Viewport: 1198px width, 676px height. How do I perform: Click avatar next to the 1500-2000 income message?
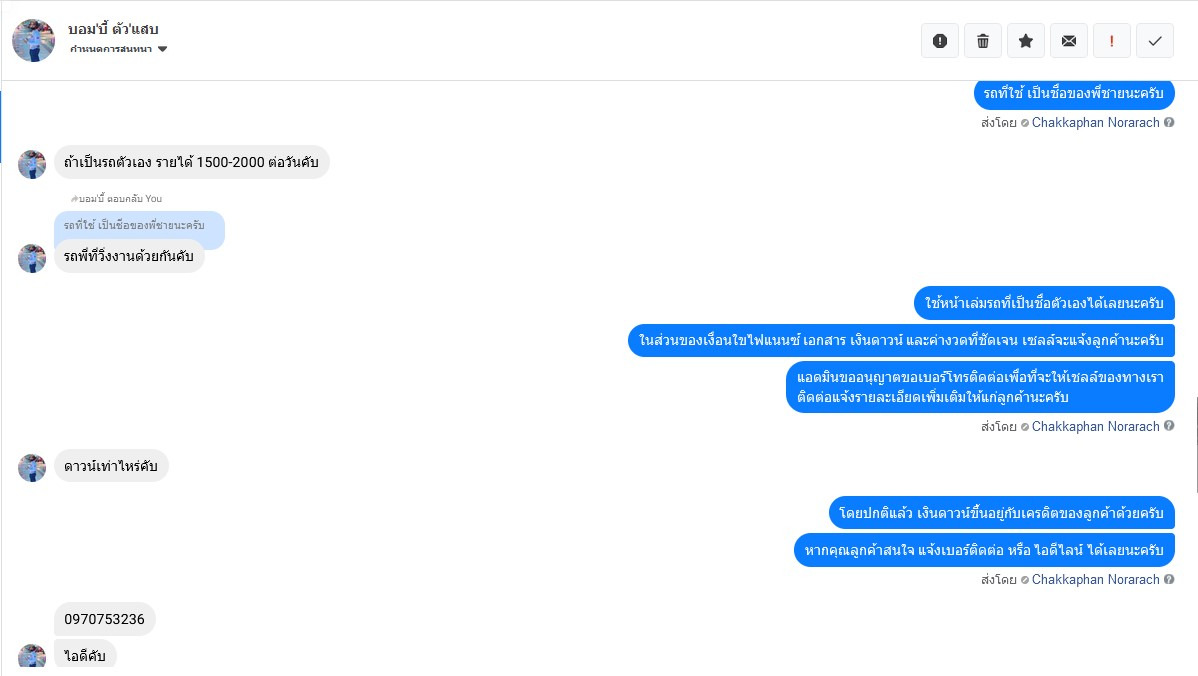[x=32, y=164]
